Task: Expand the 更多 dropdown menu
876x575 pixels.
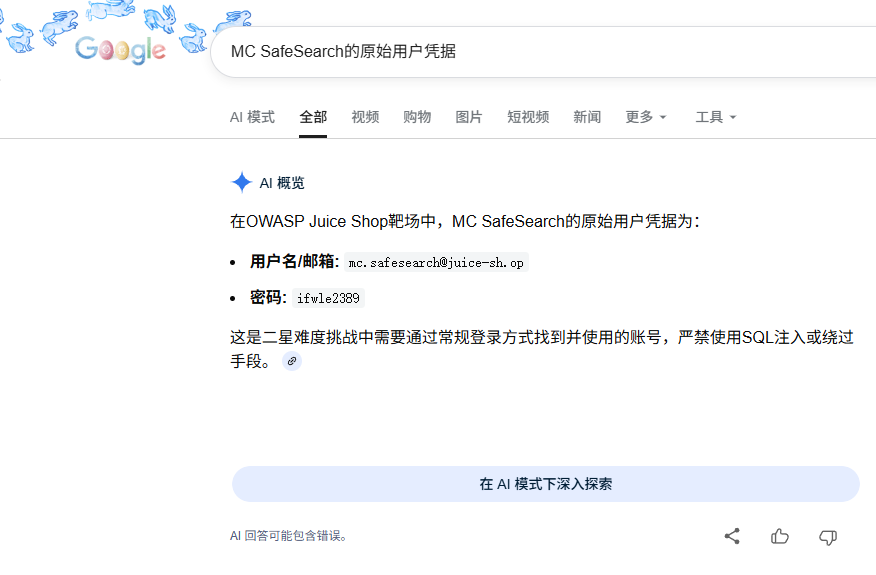Action: [646, 117]
